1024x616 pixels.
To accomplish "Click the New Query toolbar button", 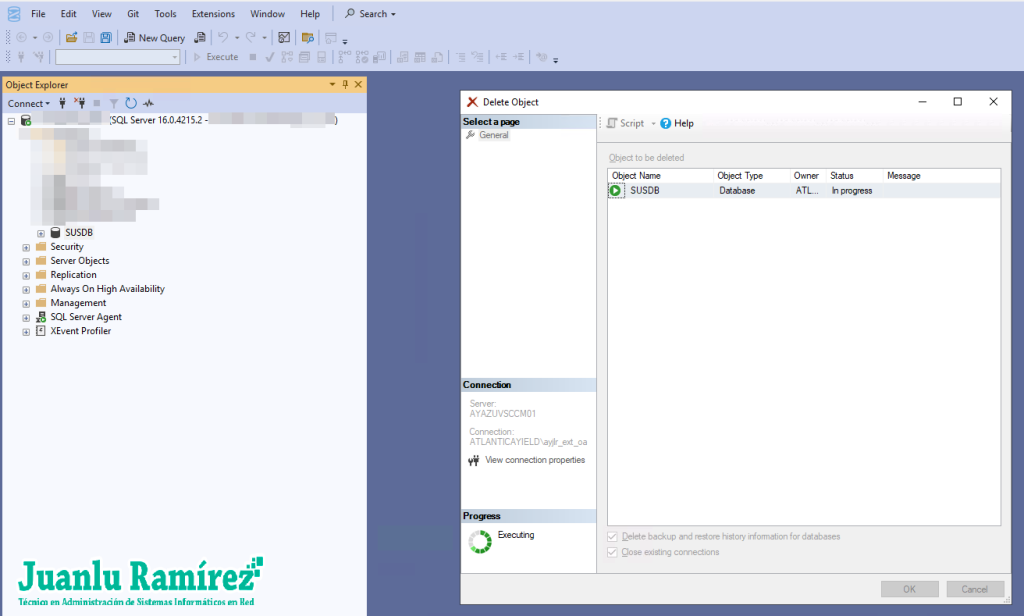I will 154,38.
